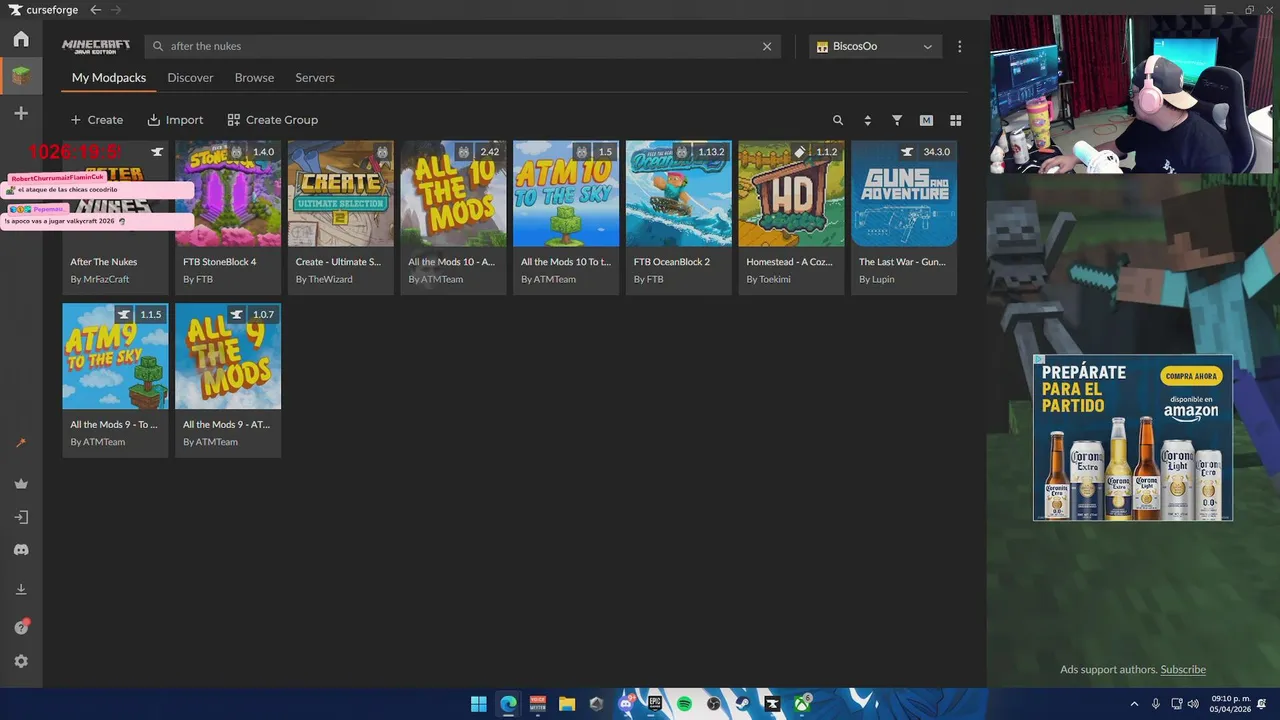Open OBS Studio in the taskbar
The image size is (1280, 720).
point(714,704)
